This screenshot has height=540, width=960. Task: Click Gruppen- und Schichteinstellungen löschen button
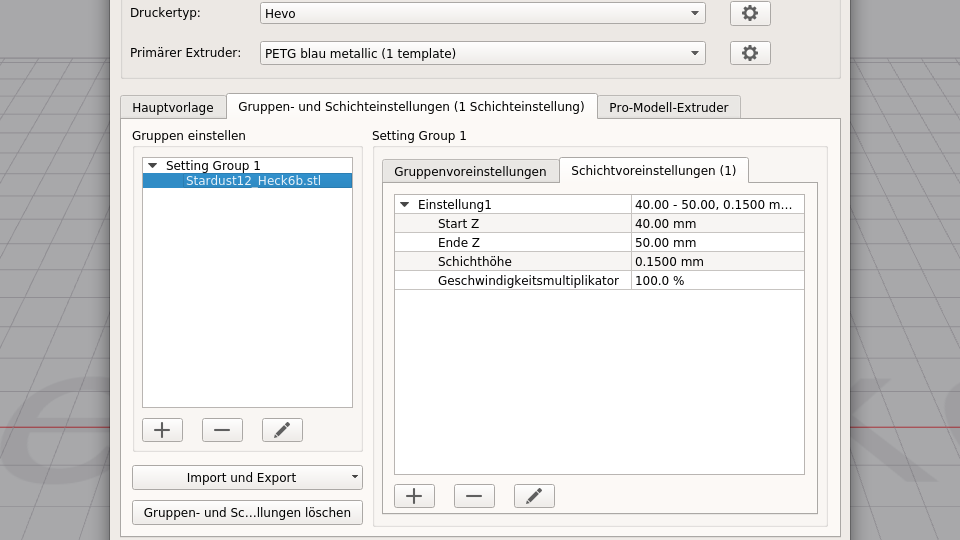pos(247,512)
